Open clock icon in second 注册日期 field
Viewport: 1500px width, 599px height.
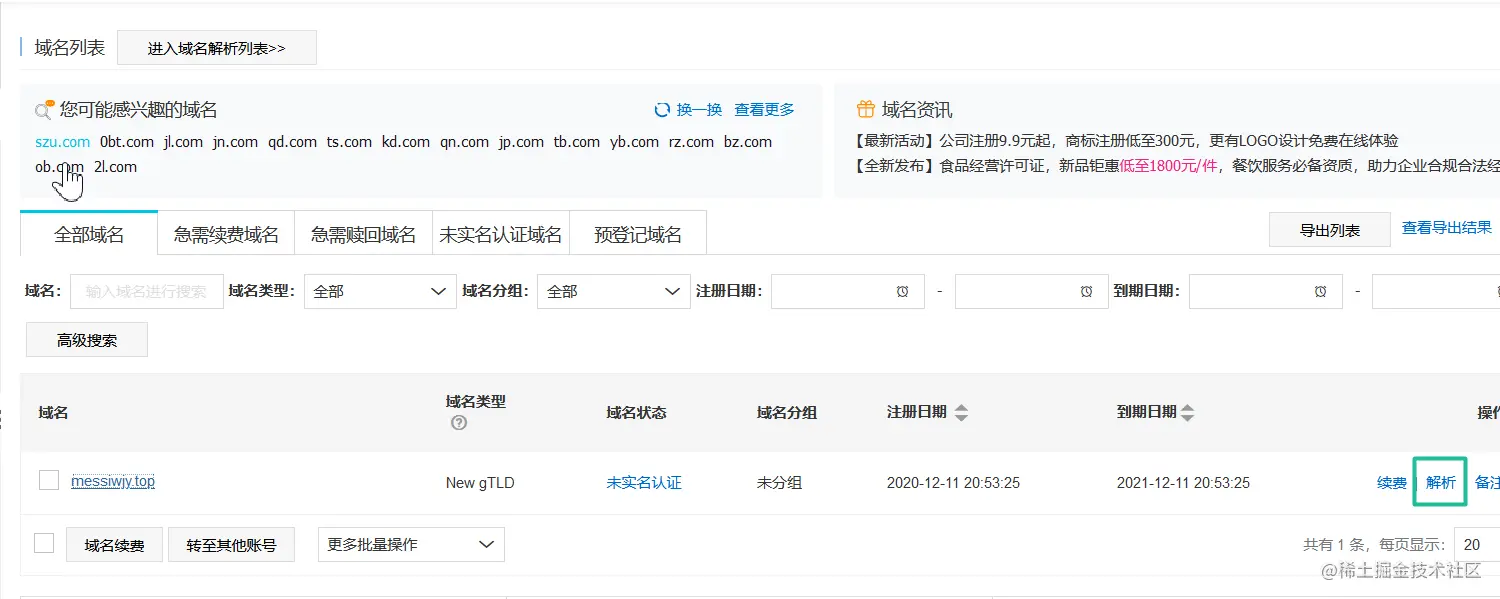click(1087, 291)
